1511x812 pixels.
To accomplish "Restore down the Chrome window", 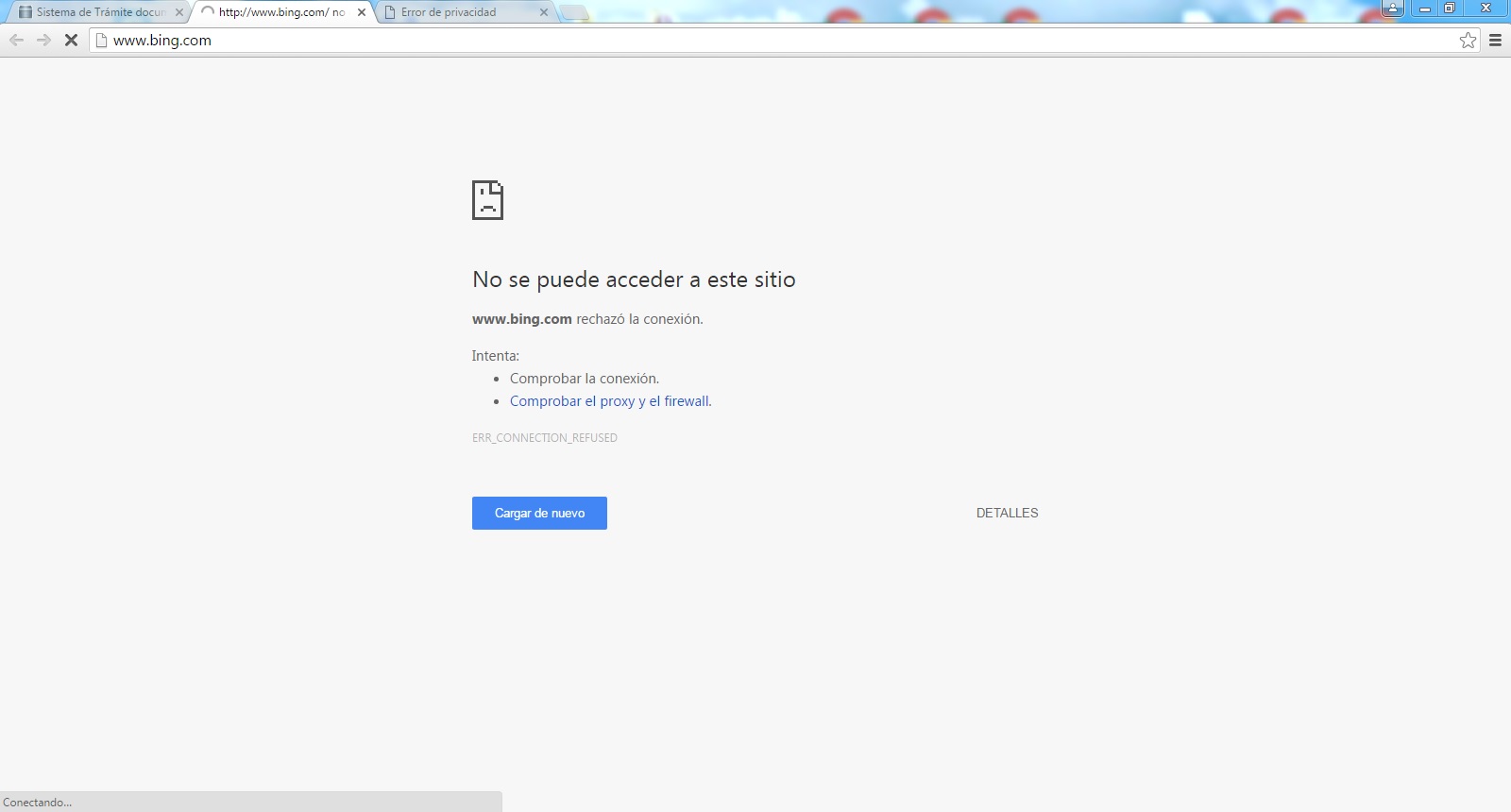I will [1449, 8].
